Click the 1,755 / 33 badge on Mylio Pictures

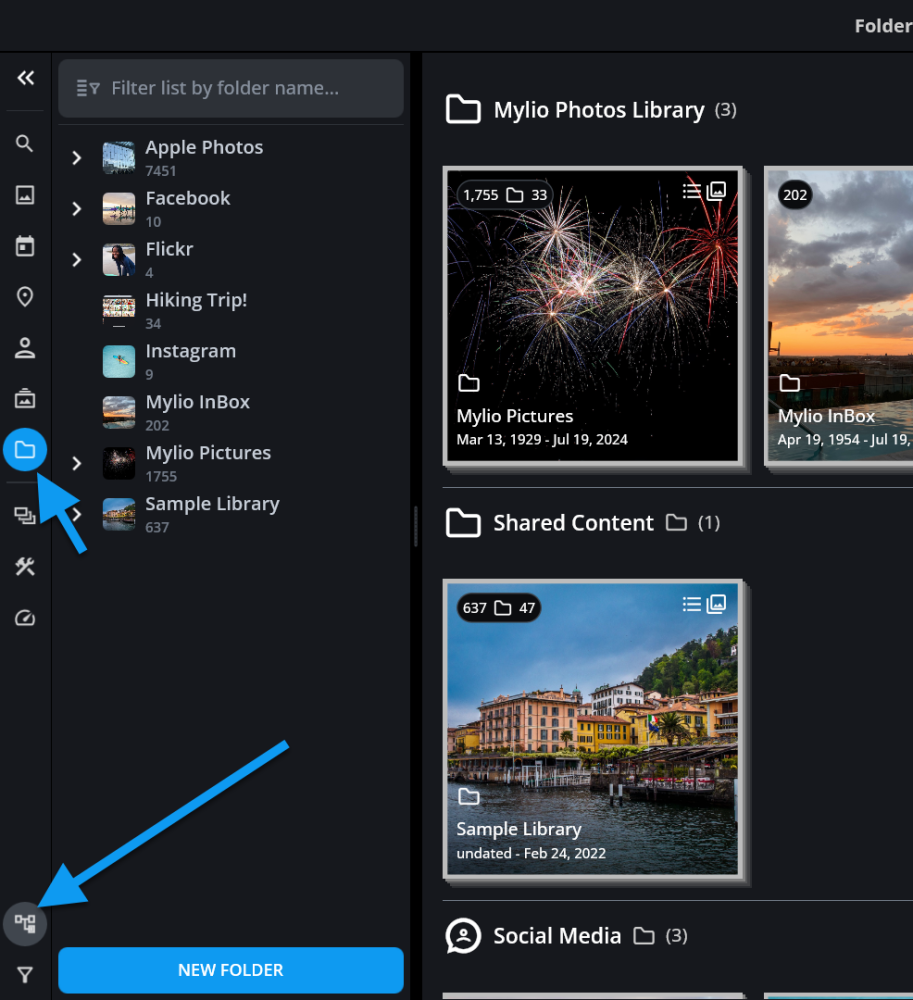pos(505,195)
